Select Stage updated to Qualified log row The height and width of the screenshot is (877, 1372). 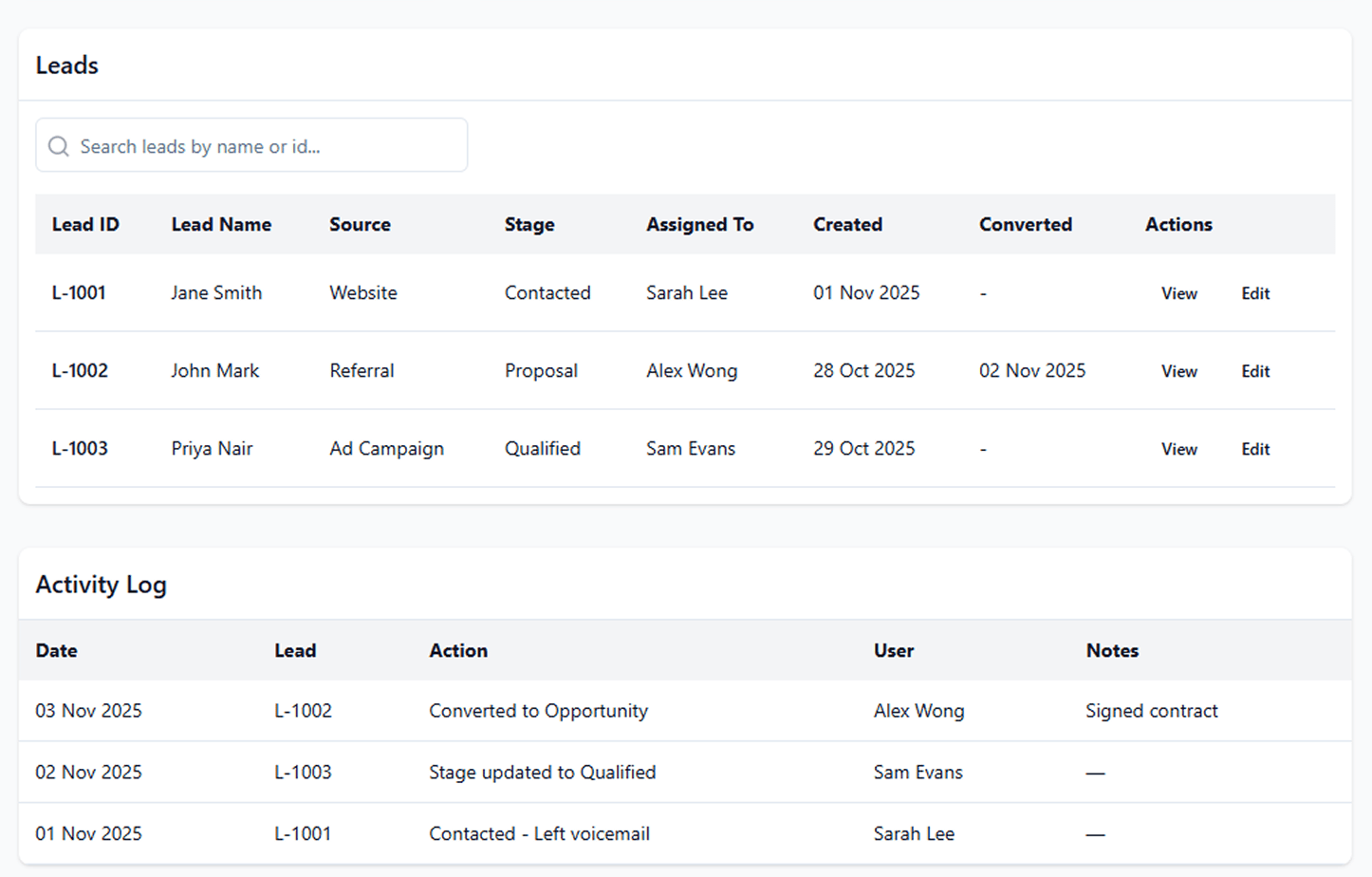coord(542,773)
